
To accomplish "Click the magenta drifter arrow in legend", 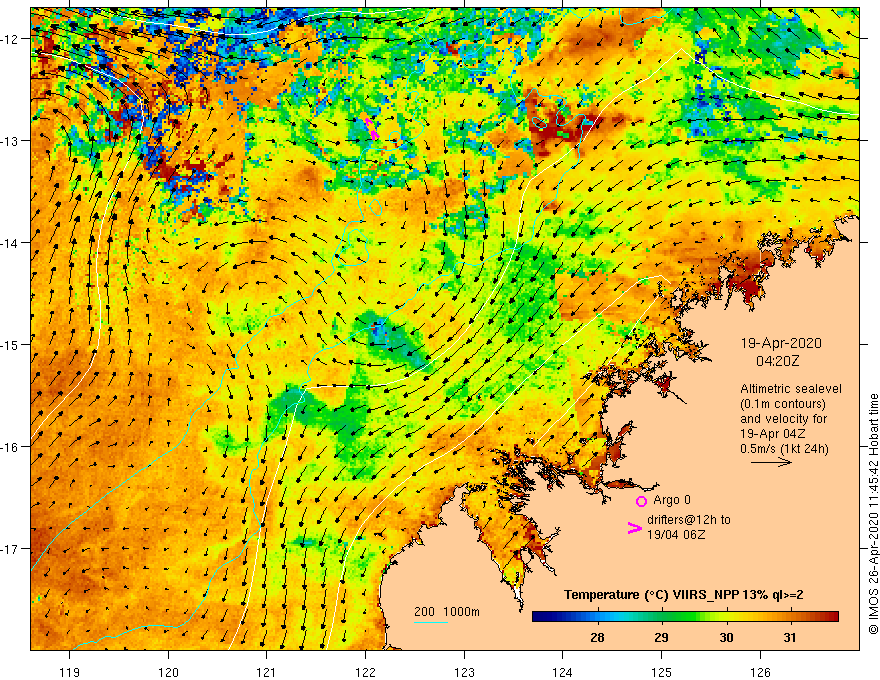I will coord(634,528).
